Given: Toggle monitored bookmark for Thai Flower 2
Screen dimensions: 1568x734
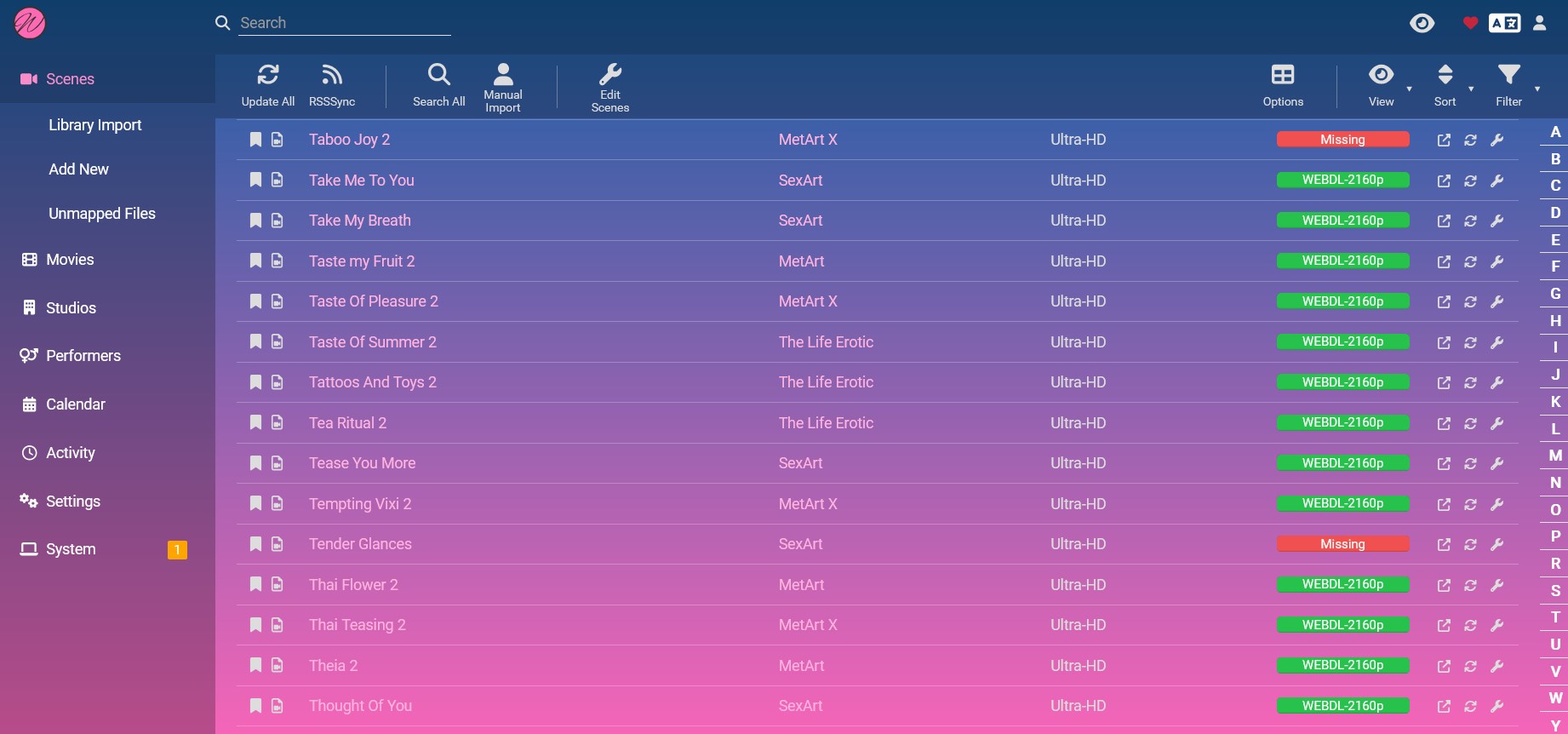Looking at the screenshot, I should (255, 584).
